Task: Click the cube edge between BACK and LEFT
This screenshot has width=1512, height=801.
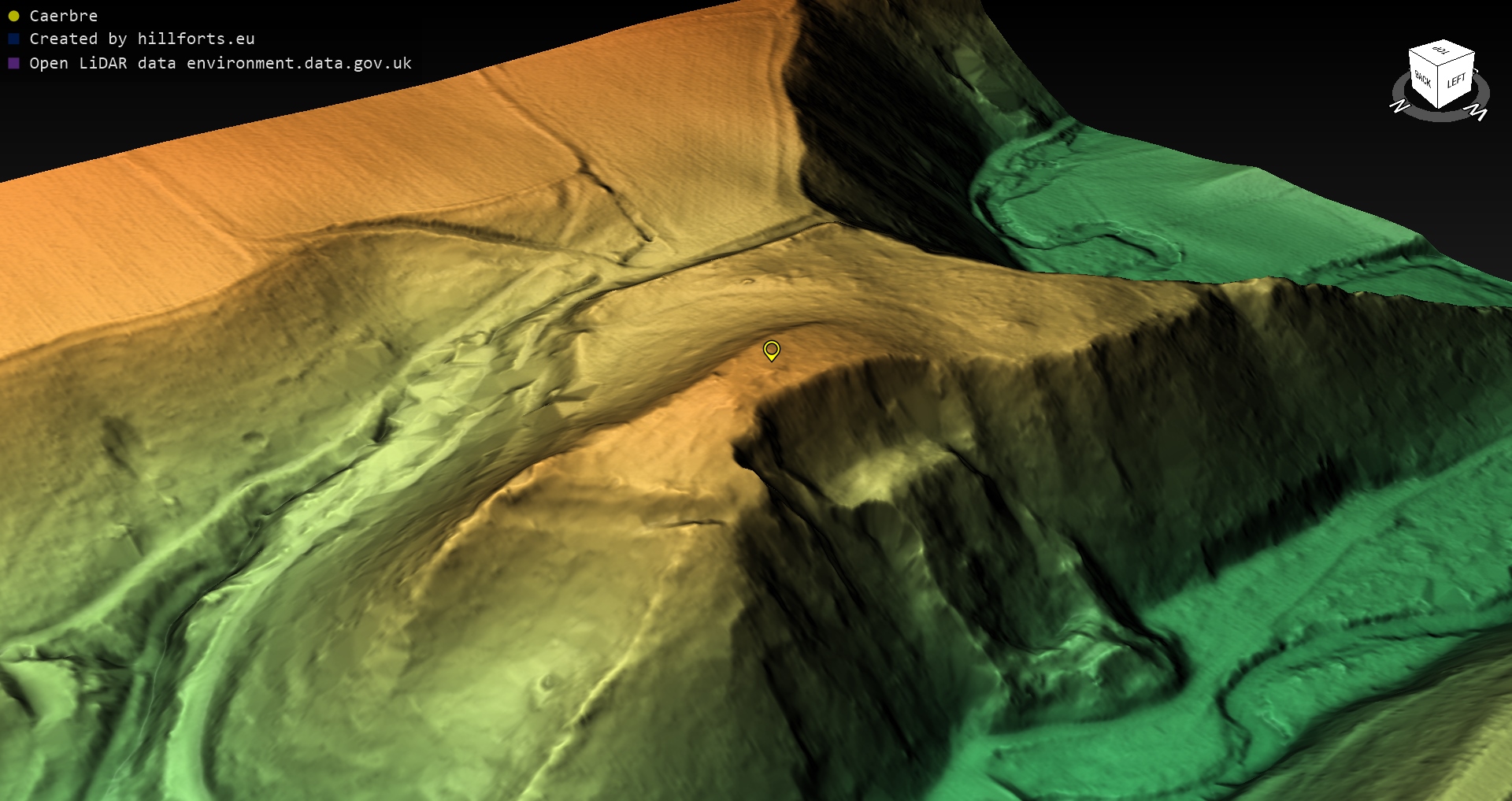Action: click(1440, 87)
